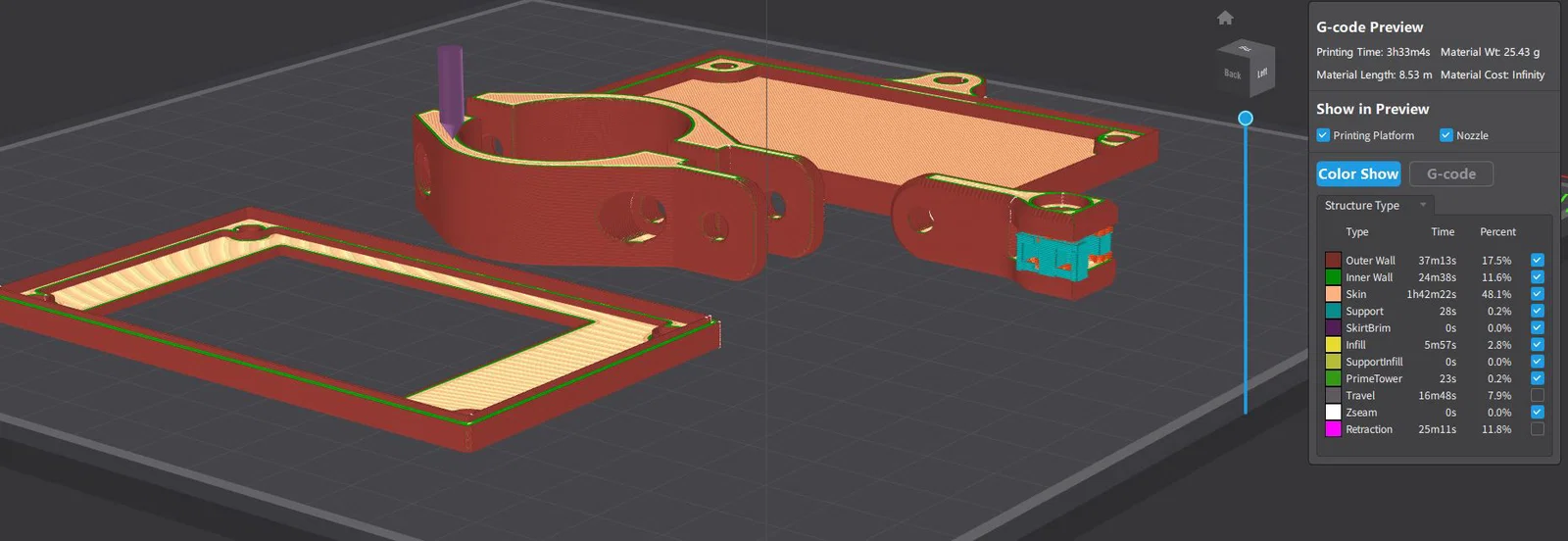Select the Color Show tab
The image size is (1568, 541).
tap(1358, 173)
